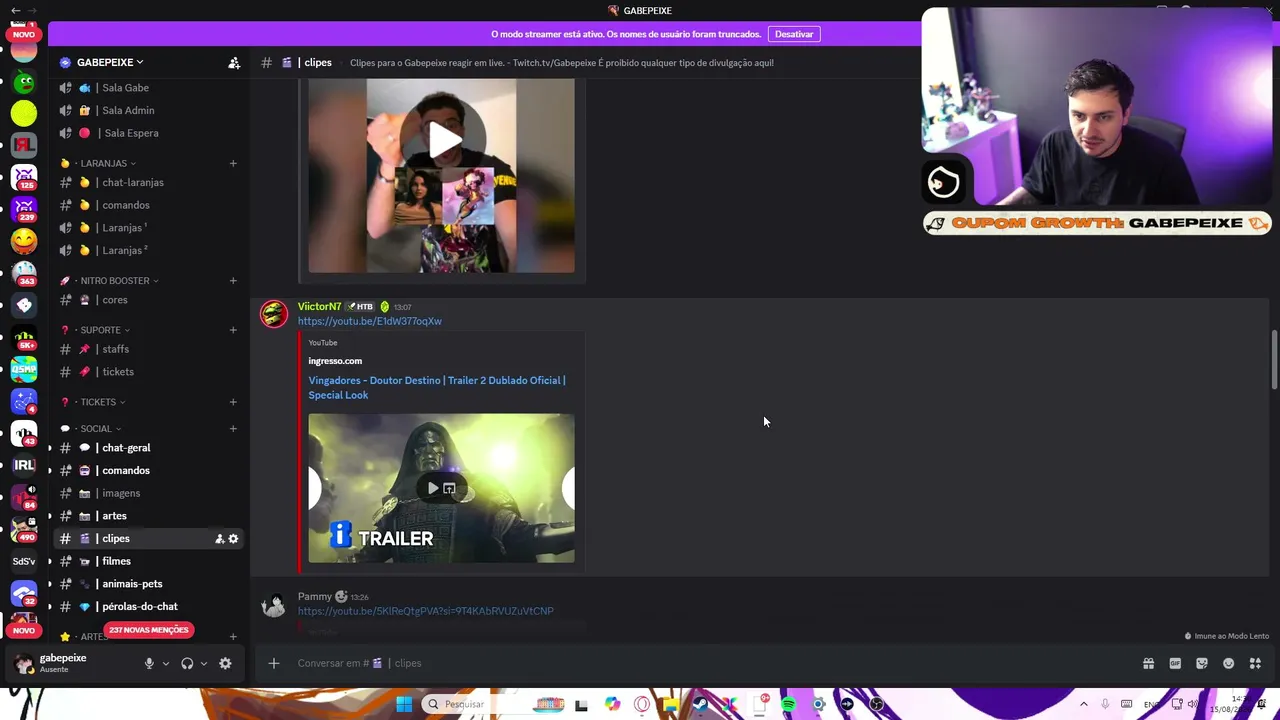Toggle microphone mute in user panel

tap(149, 663)
